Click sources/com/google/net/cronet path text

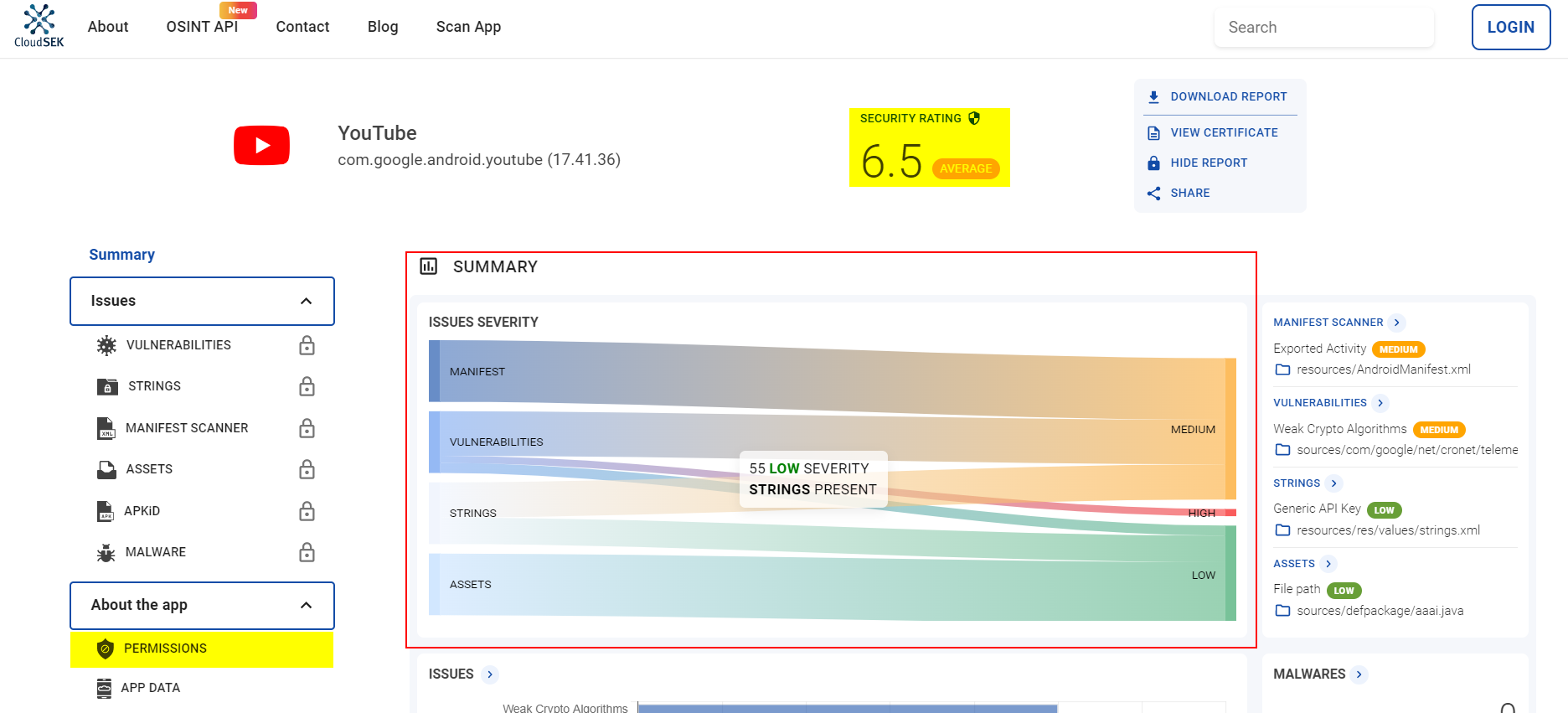(x=1407, y=450)
